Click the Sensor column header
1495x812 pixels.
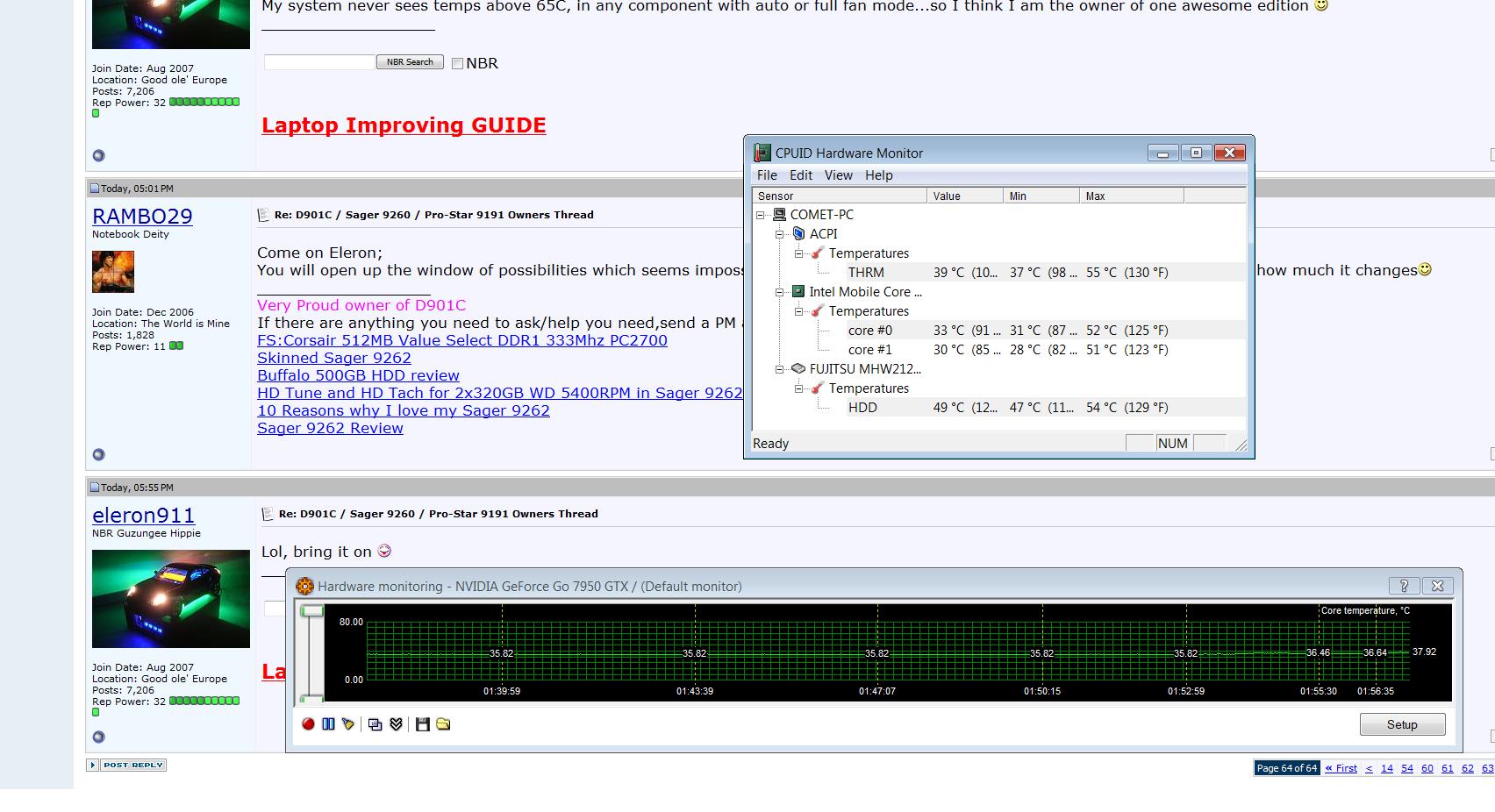pos(840,196)
